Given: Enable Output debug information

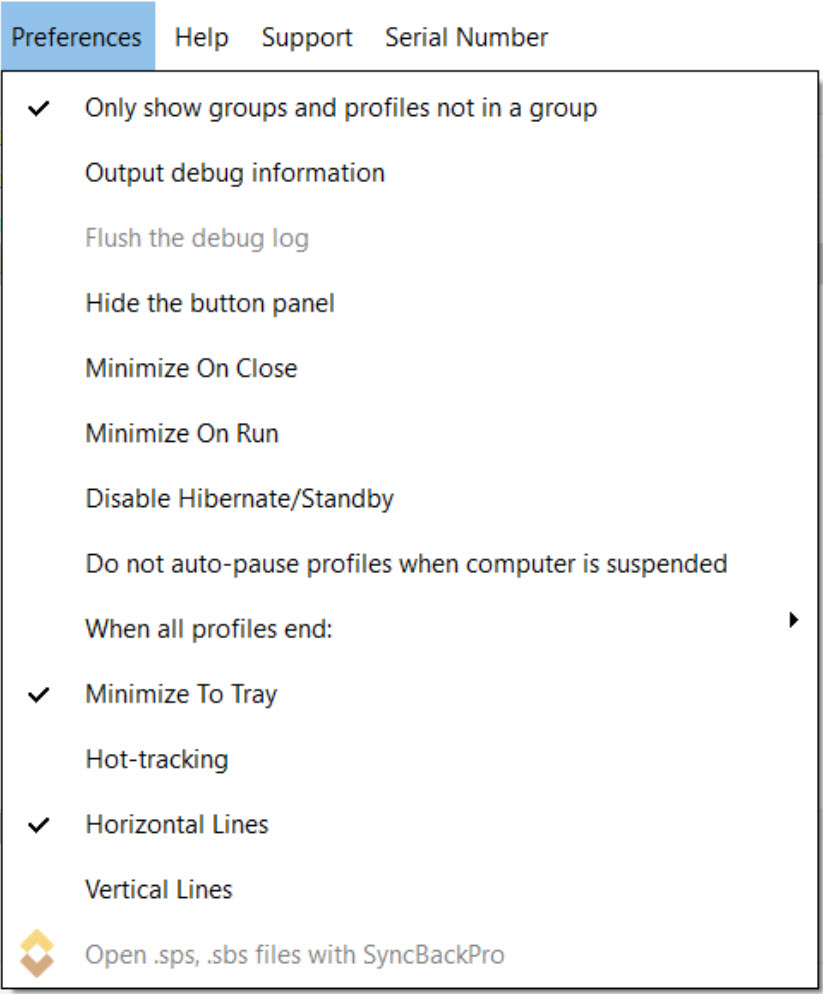Looking at the screenshot, I should (235, 173).
